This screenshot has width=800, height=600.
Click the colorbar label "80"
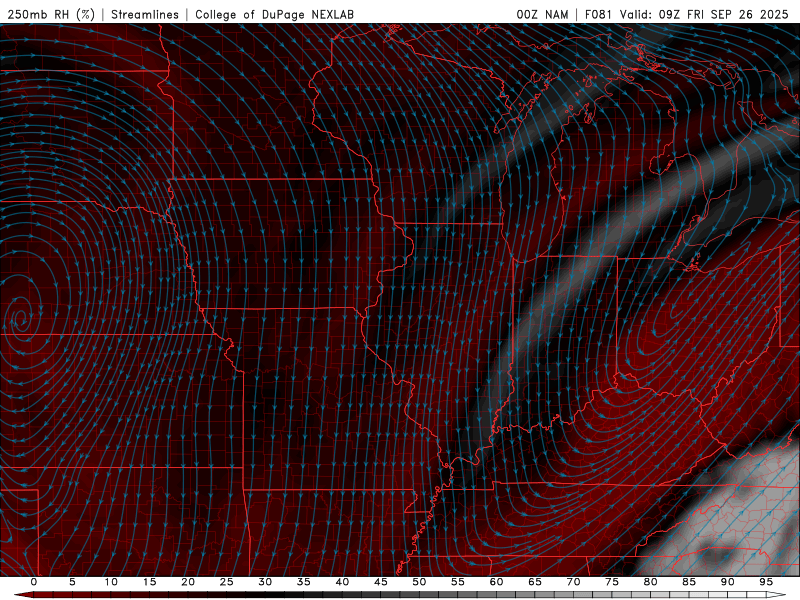tap(650, 582)
